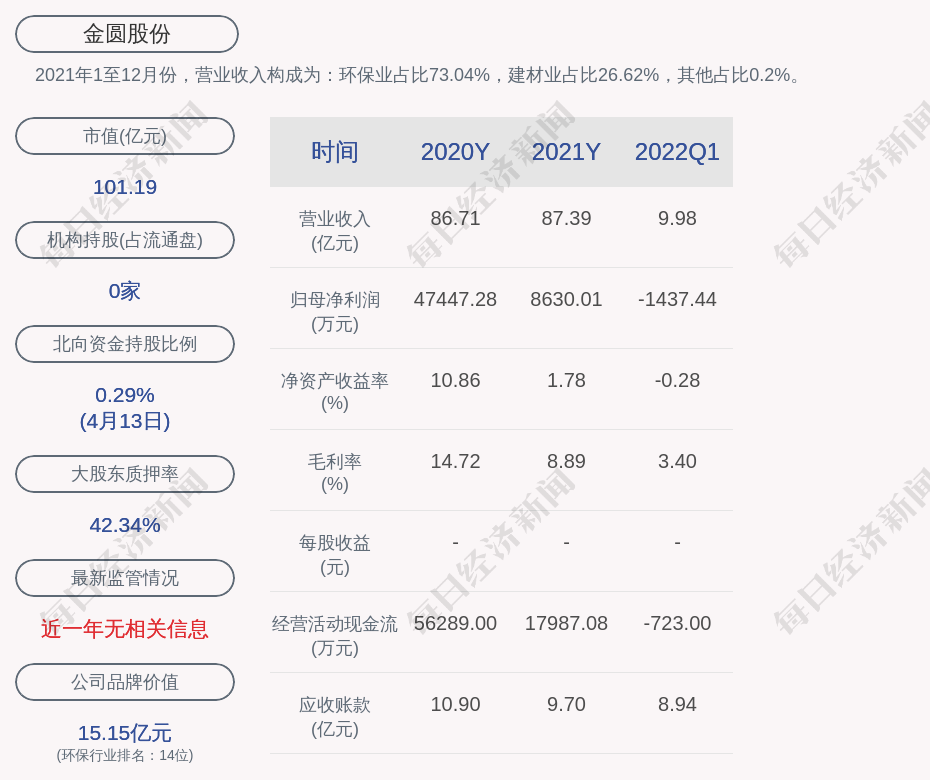The width and height of the screenshot is (930, 780).
Task: Click the 毛利率(%) row label
Action: [x=334, y=473]
